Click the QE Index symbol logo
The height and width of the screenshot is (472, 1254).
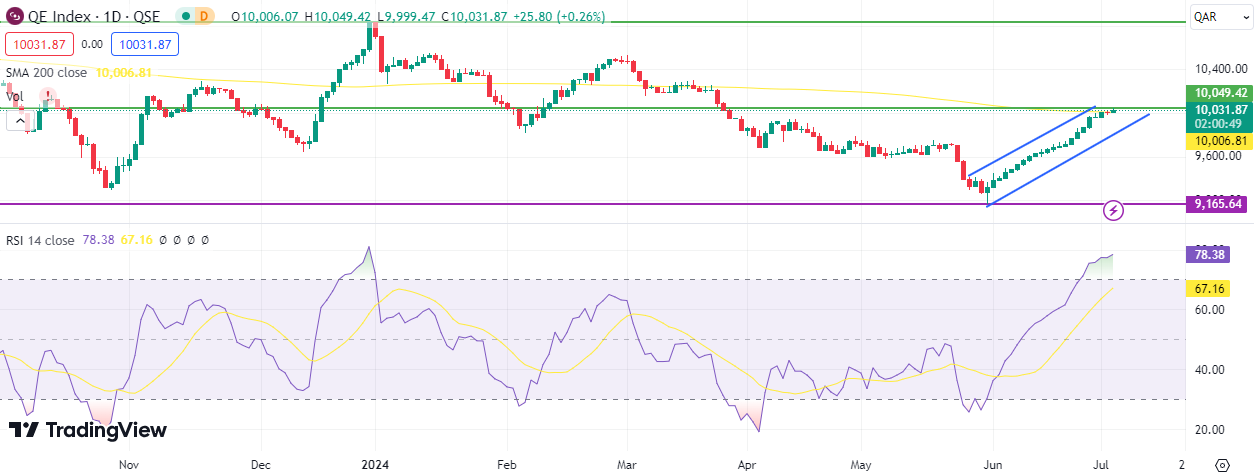coord(14,17)
